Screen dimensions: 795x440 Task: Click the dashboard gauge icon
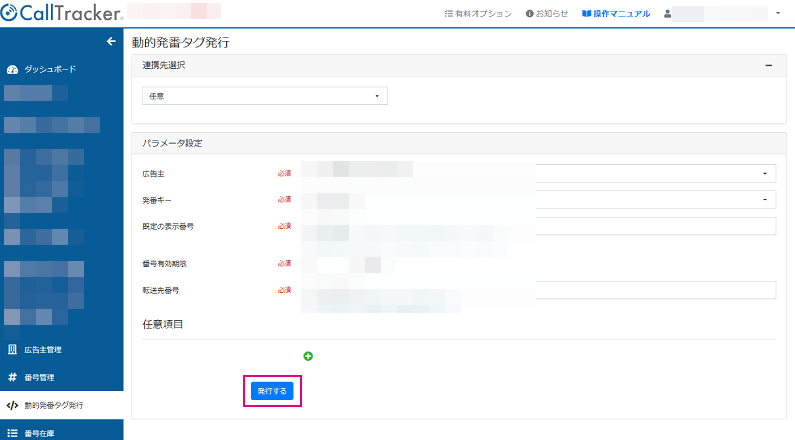(x=12, y=69)
